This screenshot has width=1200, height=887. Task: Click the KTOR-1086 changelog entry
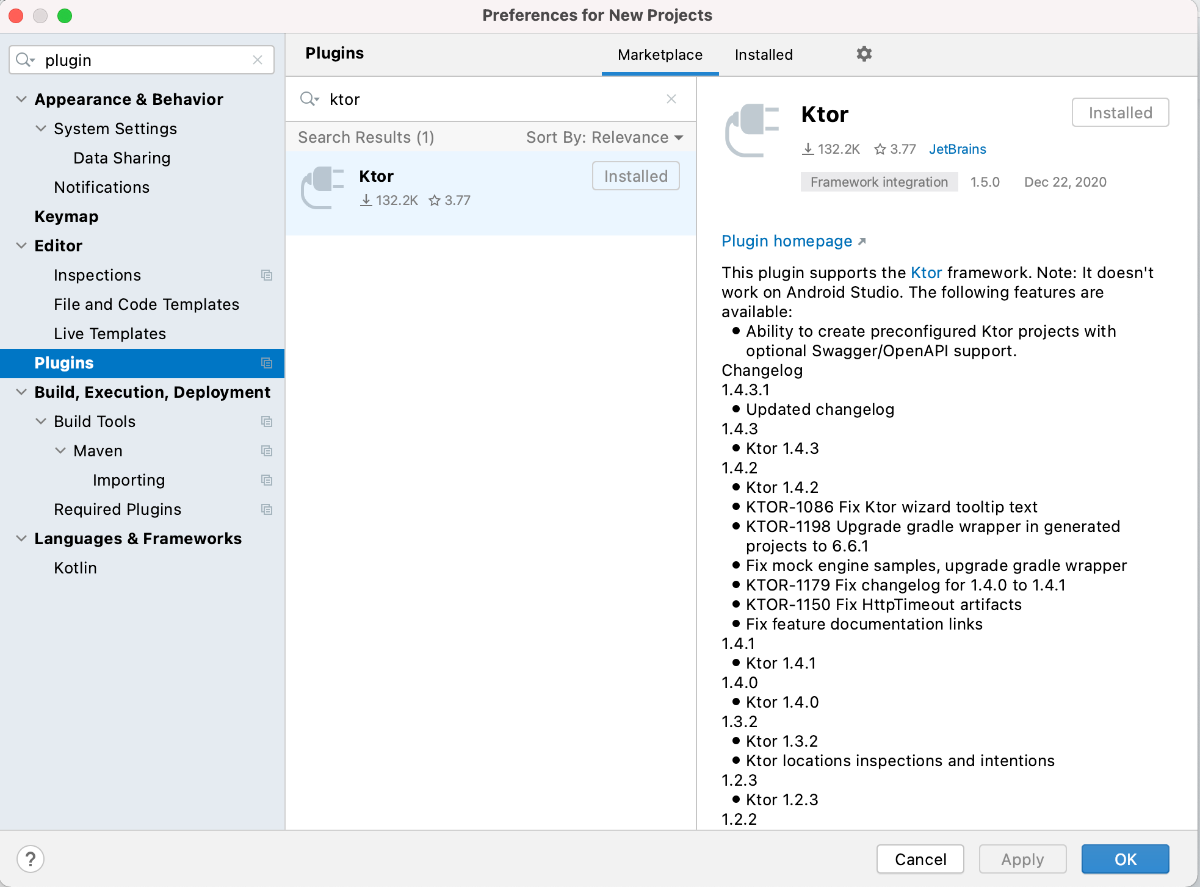(x=892, y=507)
